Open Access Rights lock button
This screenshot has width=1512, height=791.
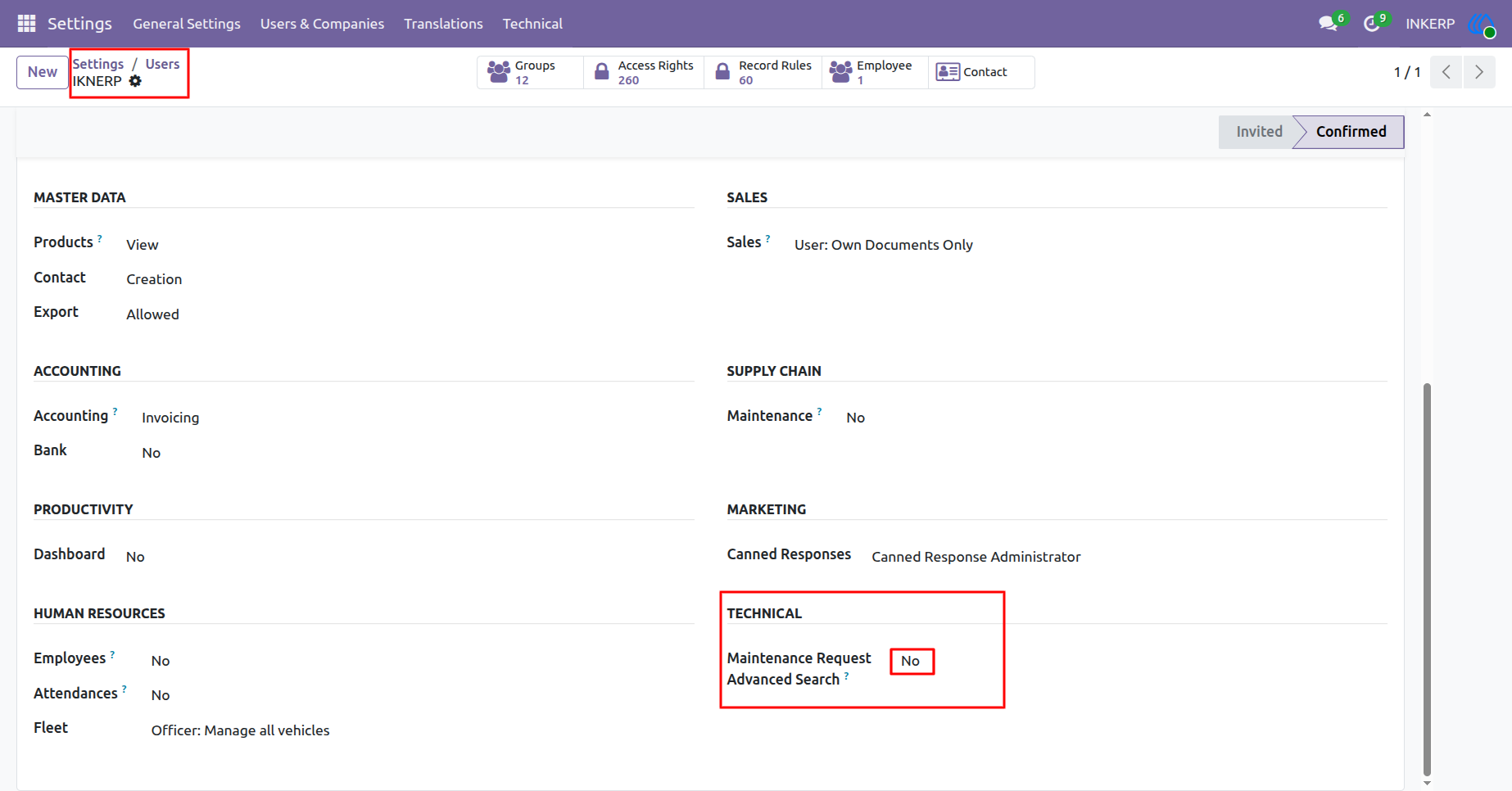[644, 72]
